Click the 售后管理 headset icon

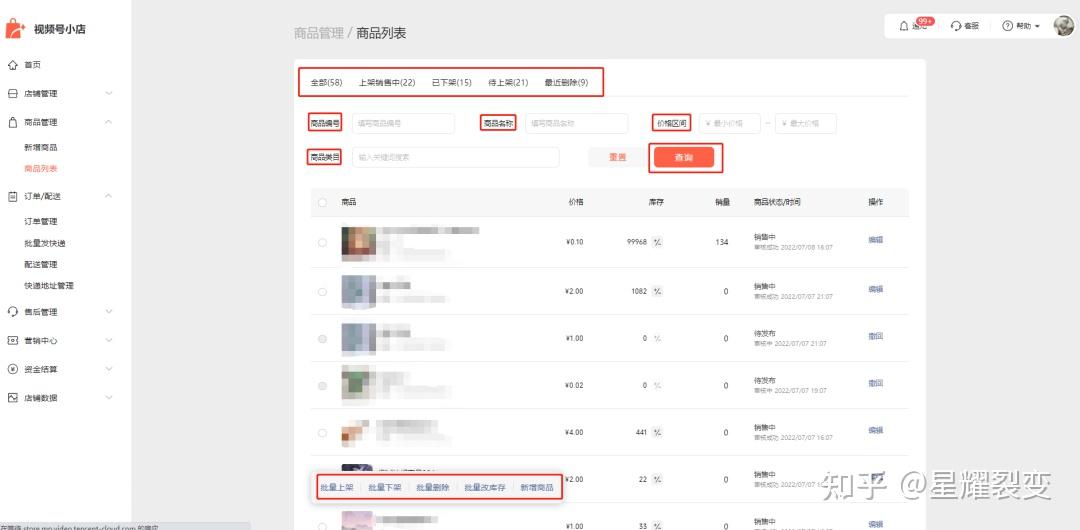coord(12,312)
